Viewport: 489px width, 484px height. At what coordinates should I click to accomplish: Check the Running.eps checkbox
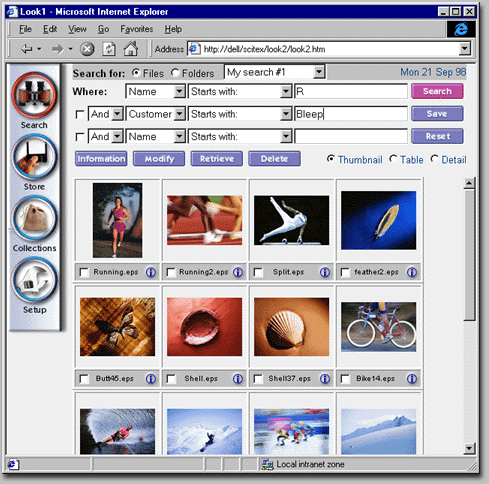tap(84, 273)
